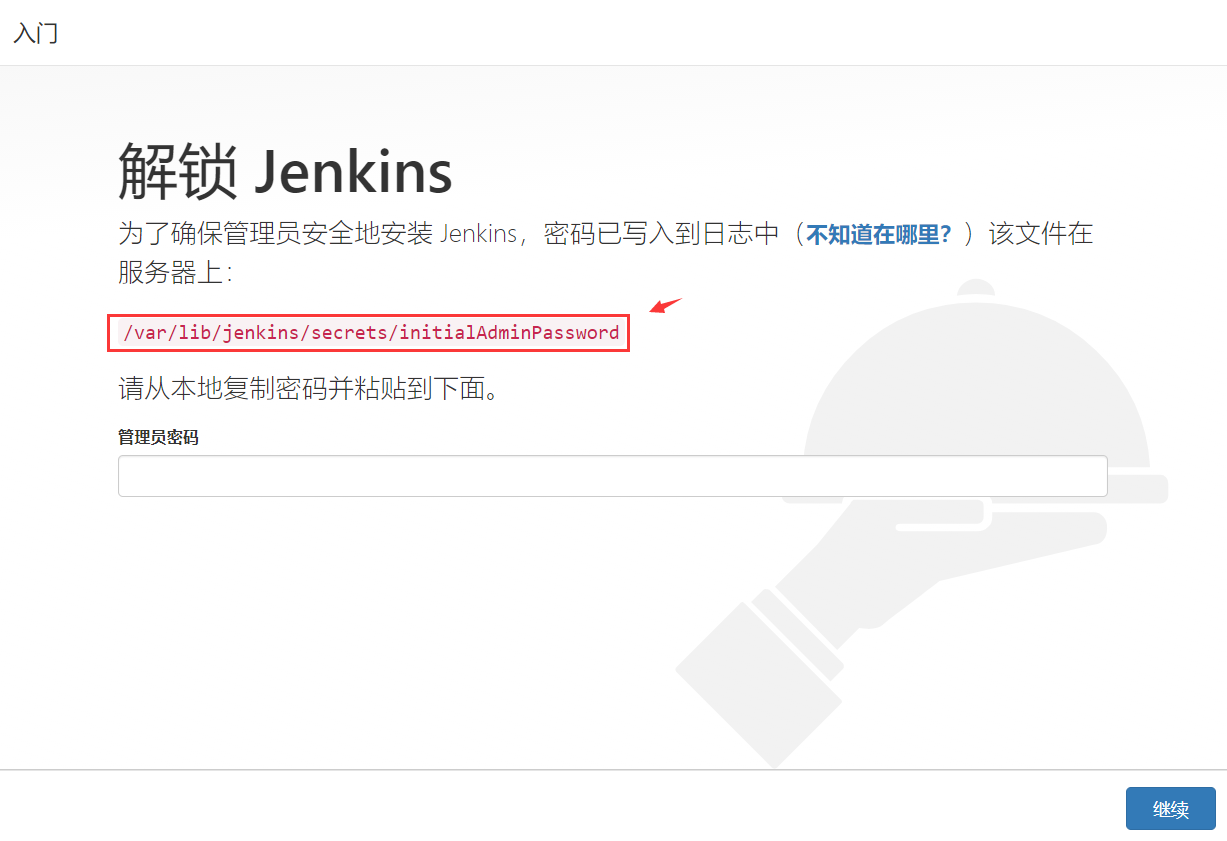Click the 服务器上: text line

click(175, 273)
